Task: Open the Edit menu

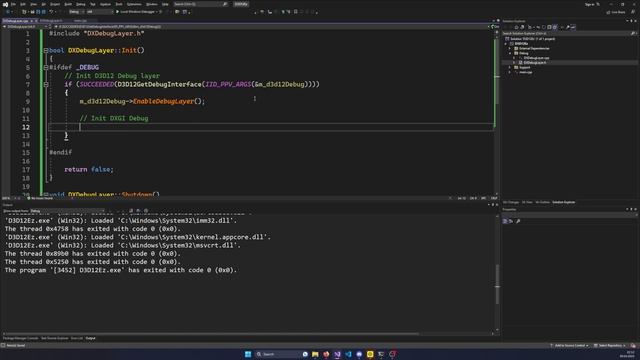Action: 23,4
